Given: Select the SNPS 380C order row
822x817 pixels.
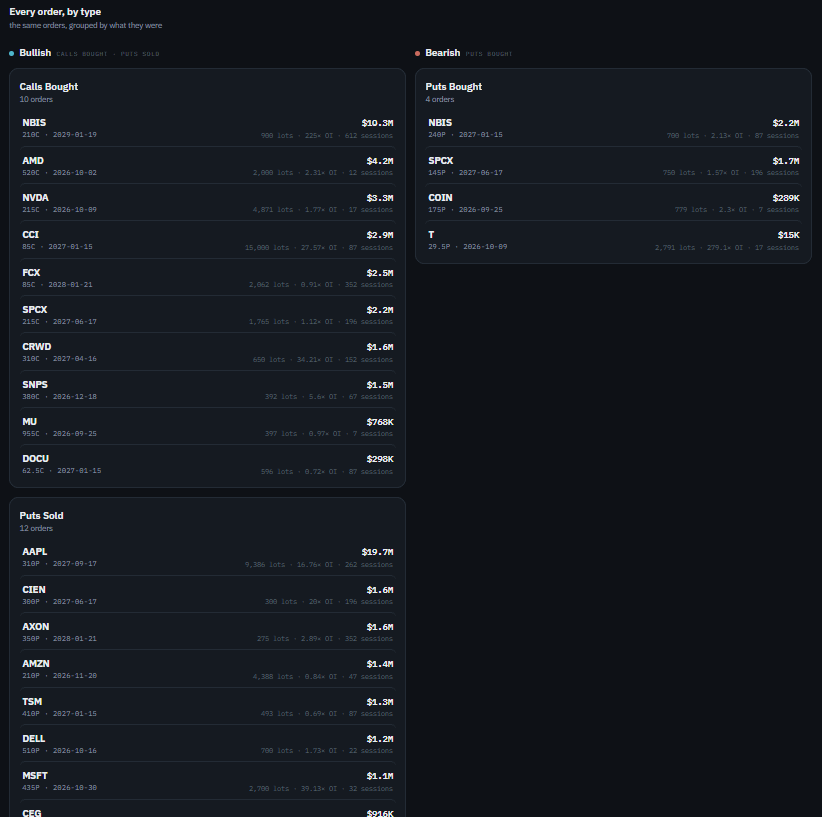Looking at the screenshot, I should point(208,390).
